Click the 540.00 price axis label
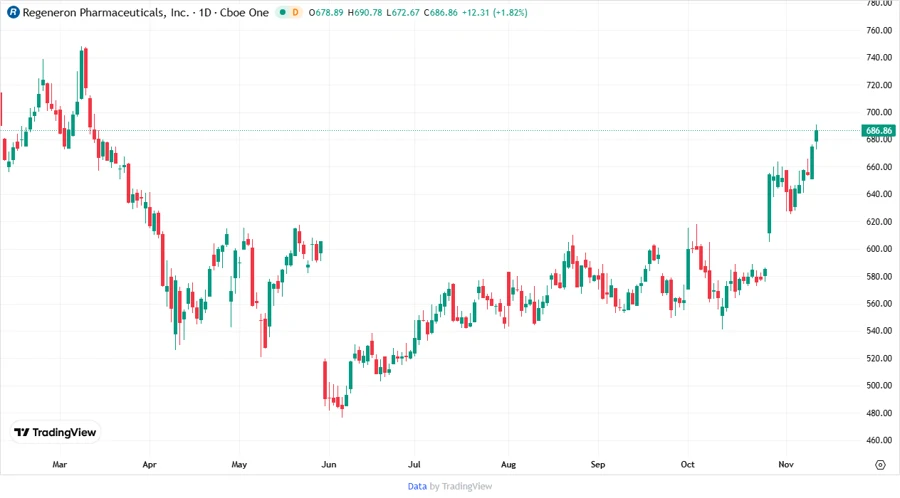 pos(879,330)
